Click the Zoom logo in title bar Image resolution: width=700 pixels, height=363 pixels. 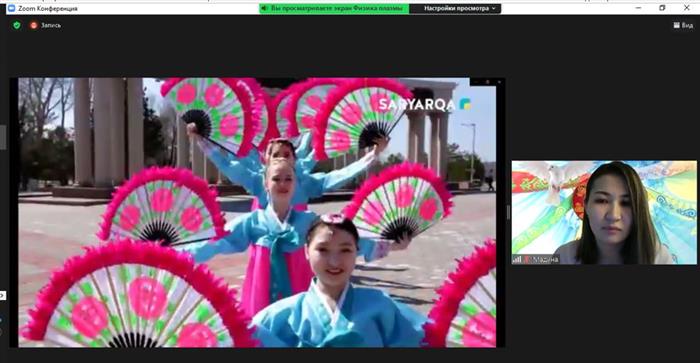coord(12,8)
